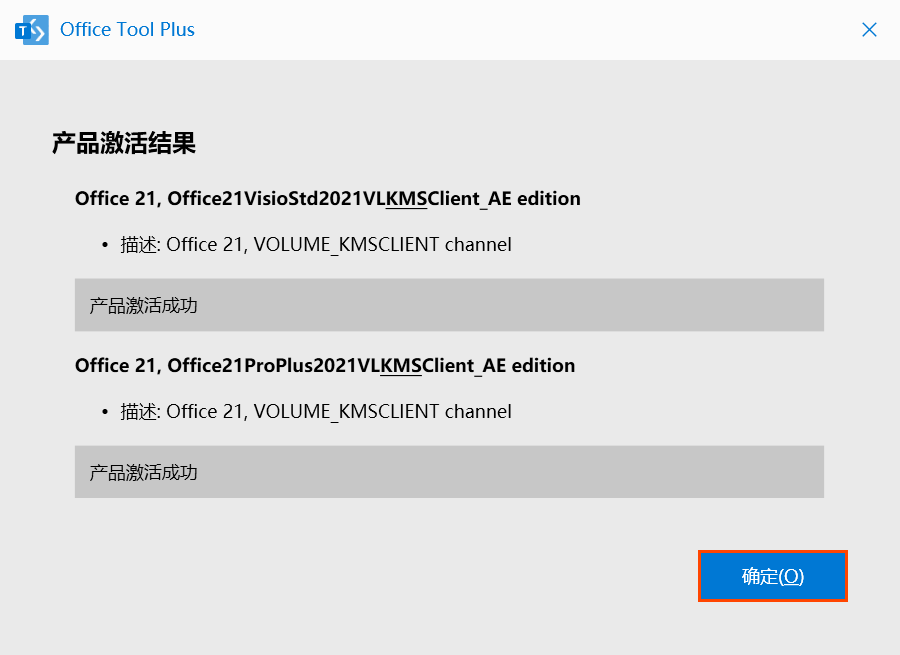Click the Office21VisioStd2021VLKMSClient_AE edition heading
The width and height of the screenshot is (900, 655).
[x=328, y=199]
